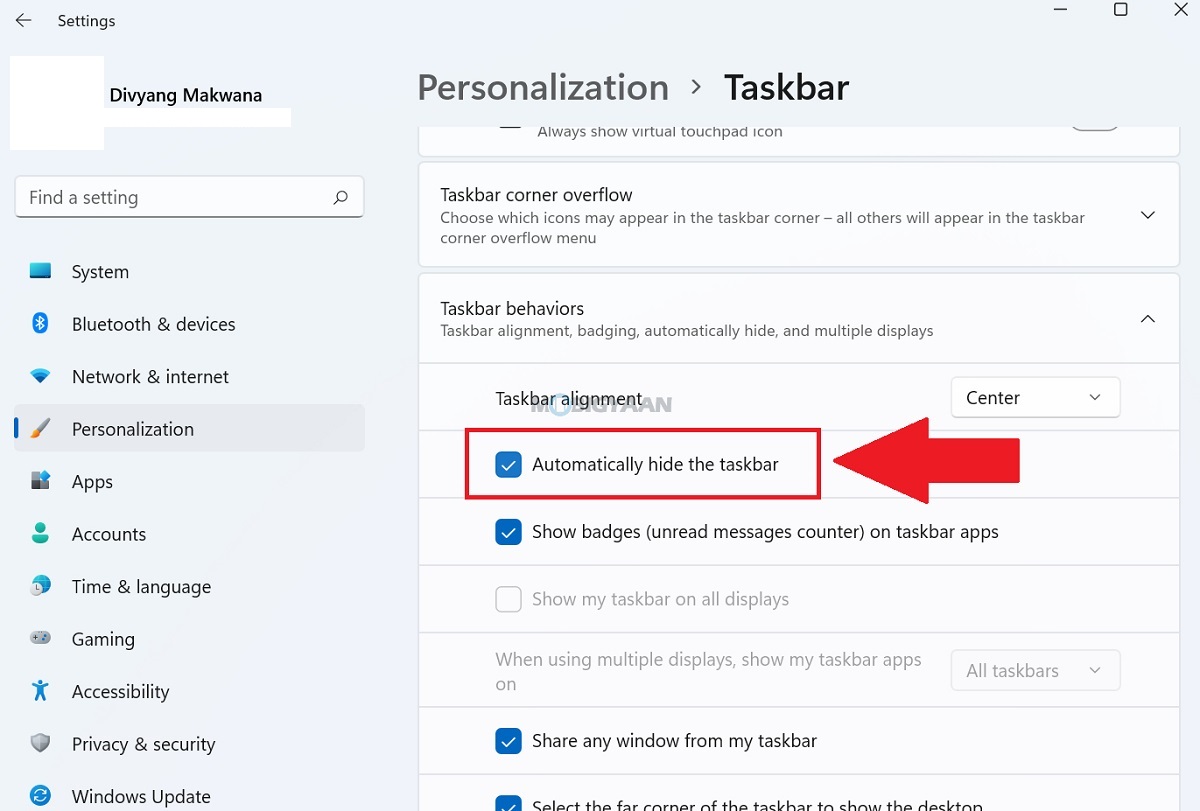Select Privacy & security section
The image size is (1200, 811).
[143, 744]
